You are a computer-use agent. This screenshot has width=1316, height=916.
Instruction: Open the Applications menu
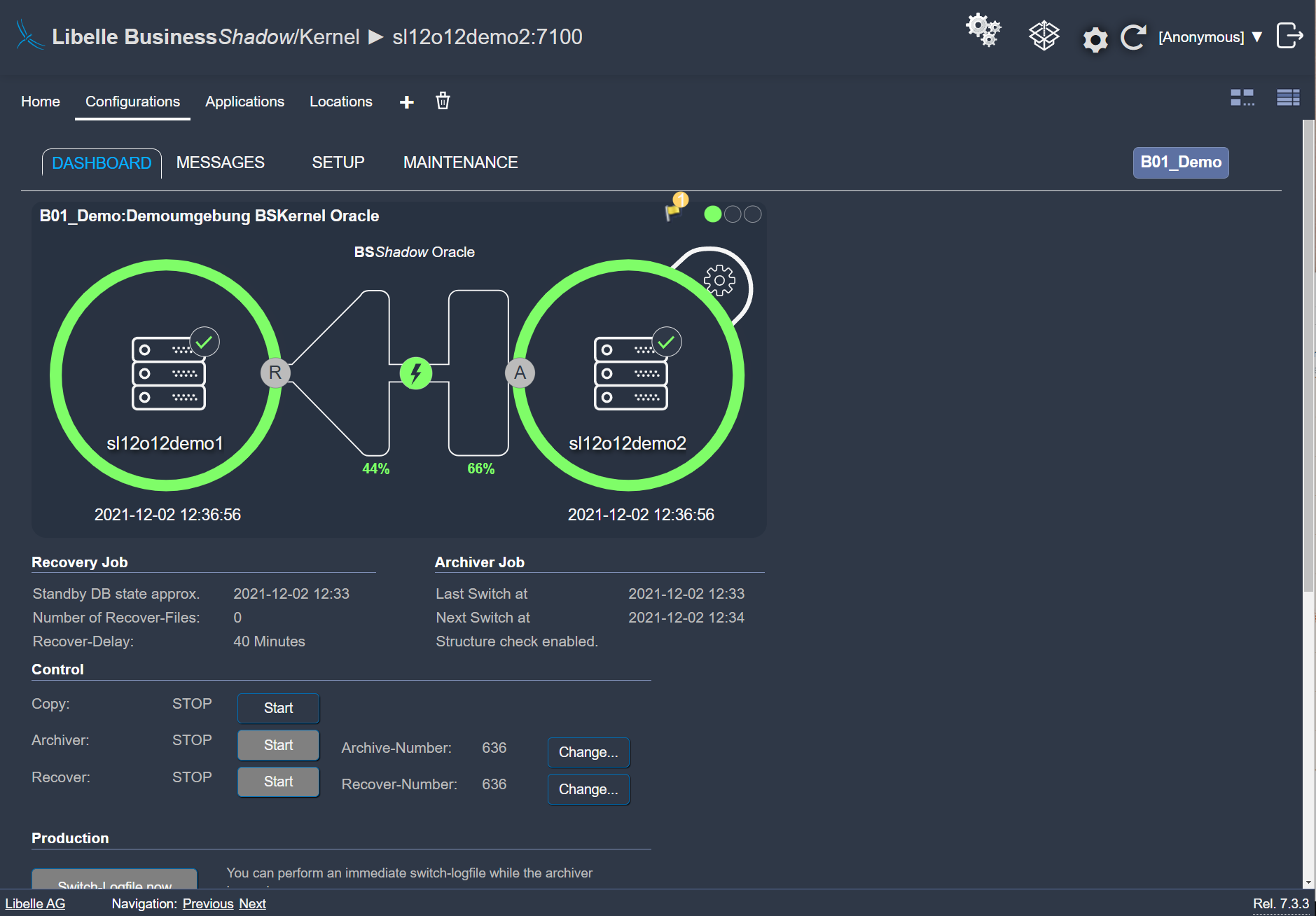(244, 102)
